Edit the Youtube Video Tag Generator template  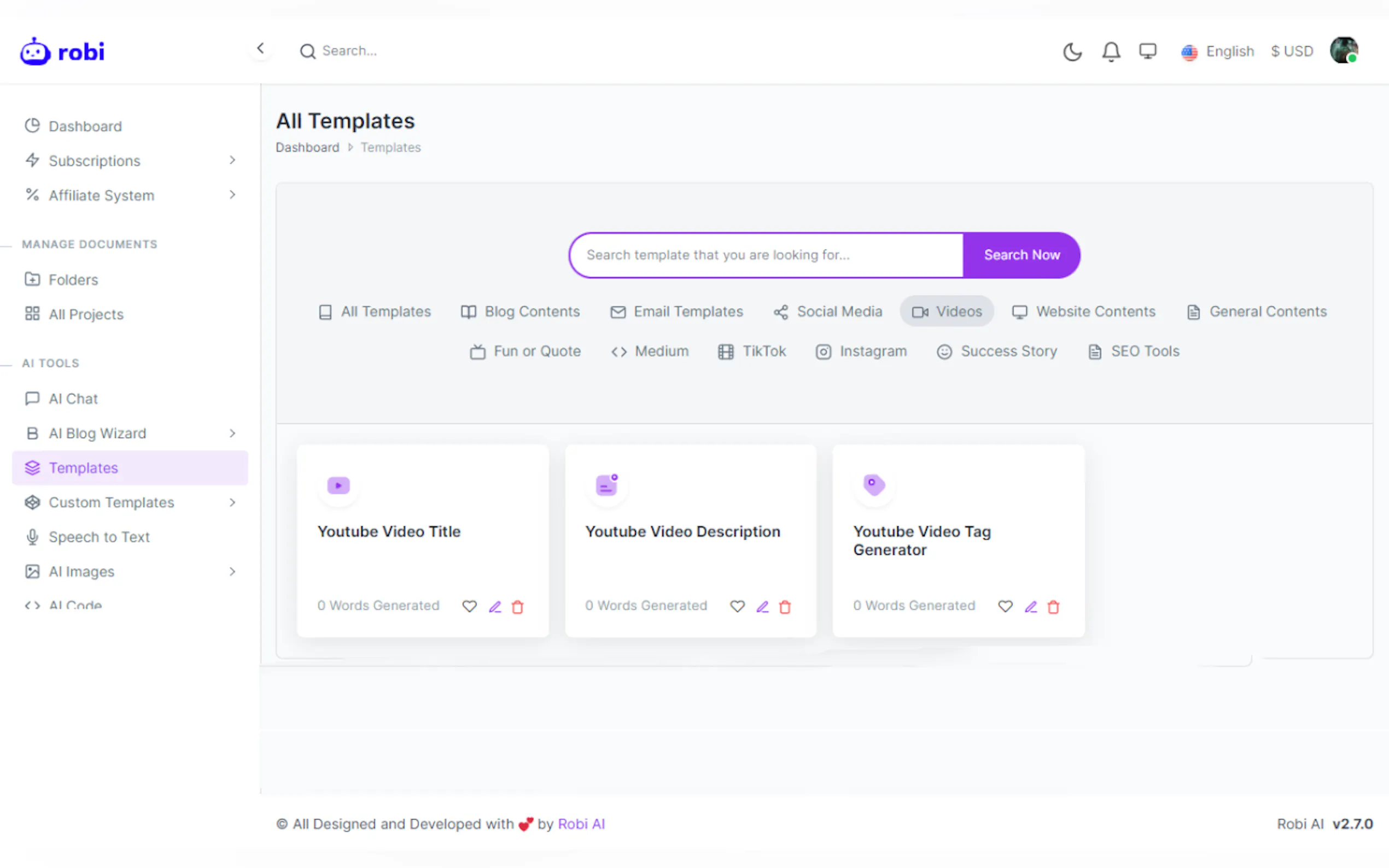(1031, 606)
